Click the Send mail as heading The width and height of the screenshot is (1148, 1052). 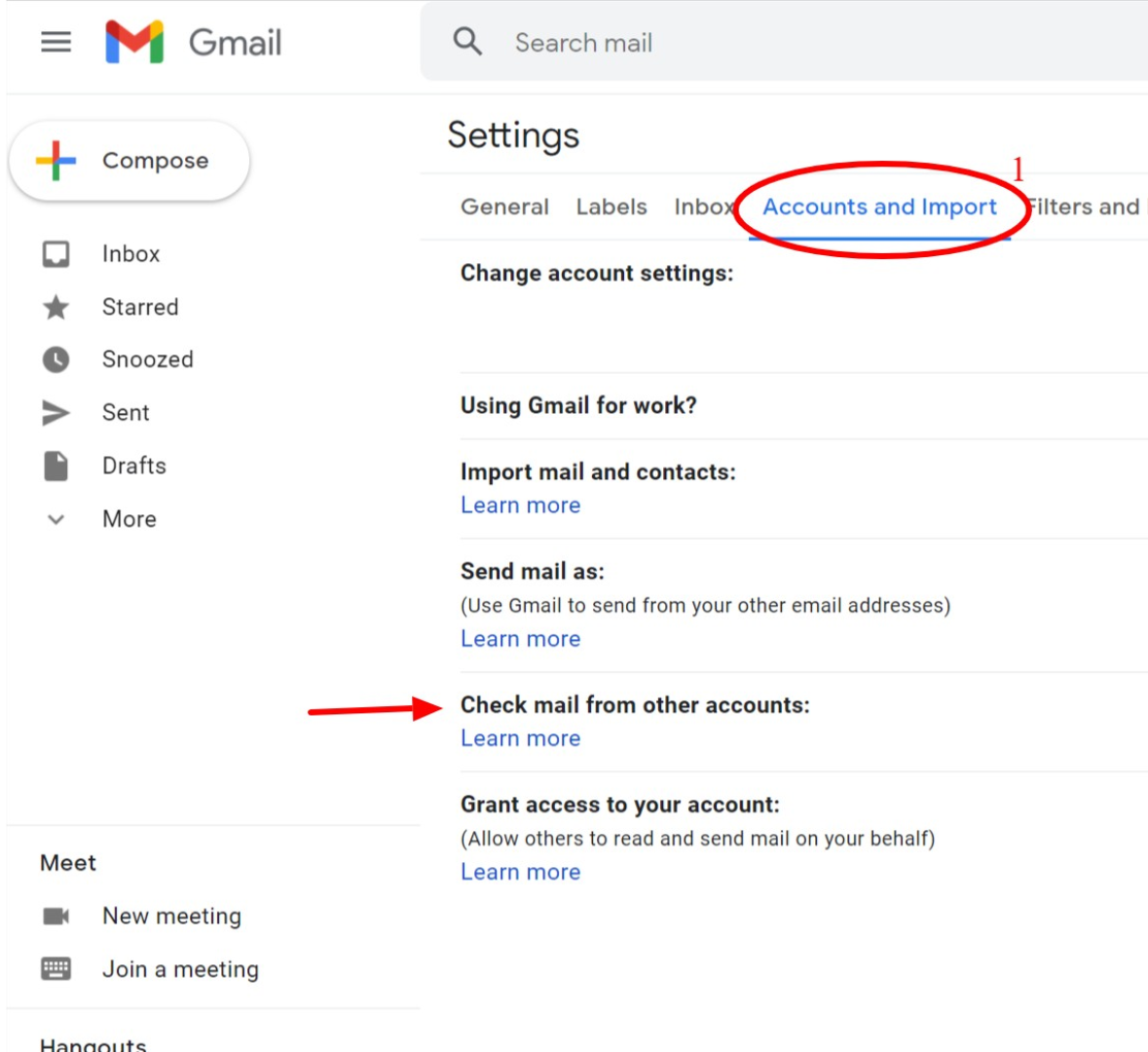pos(533,572)
